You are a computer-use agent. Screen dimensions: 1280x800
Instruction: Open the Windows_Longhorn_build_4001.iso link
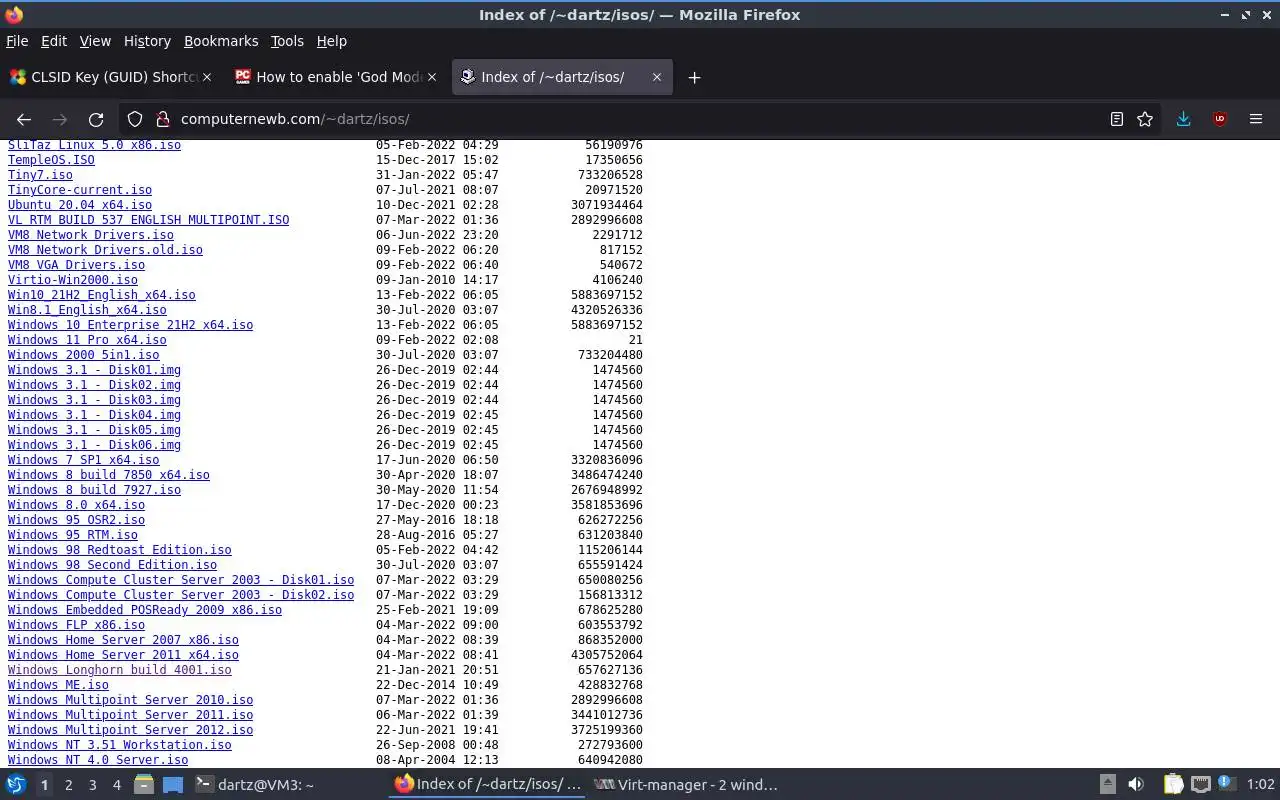click(119, 670)
